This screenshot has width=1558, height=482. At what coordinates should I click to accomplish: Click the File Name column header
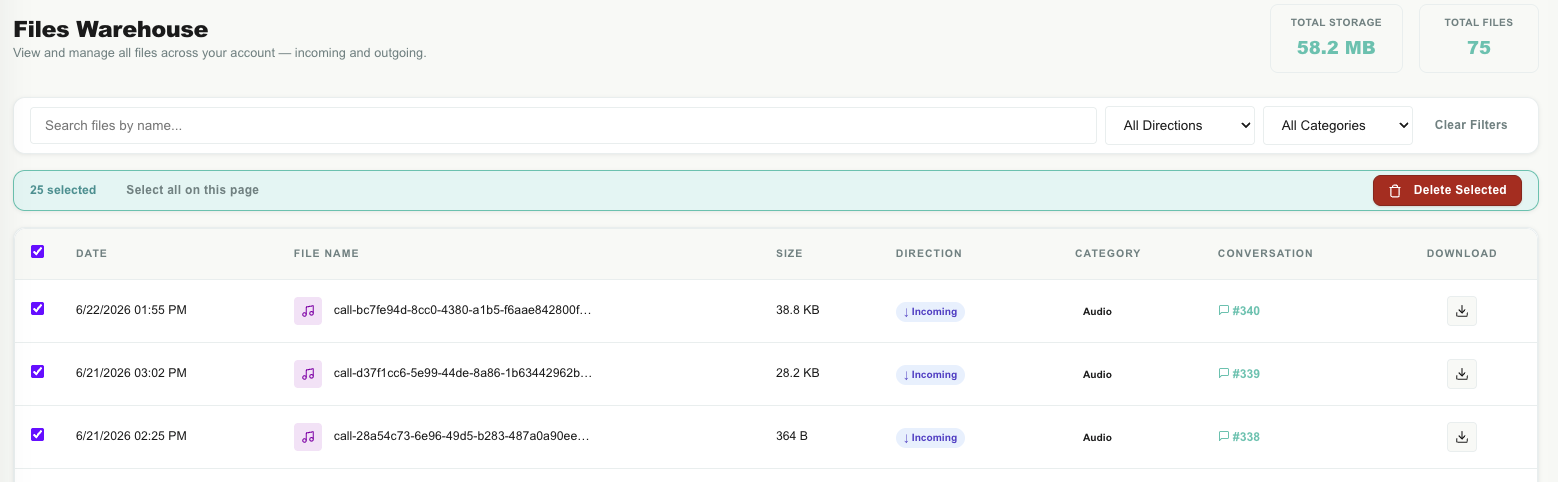coord(326,254)
